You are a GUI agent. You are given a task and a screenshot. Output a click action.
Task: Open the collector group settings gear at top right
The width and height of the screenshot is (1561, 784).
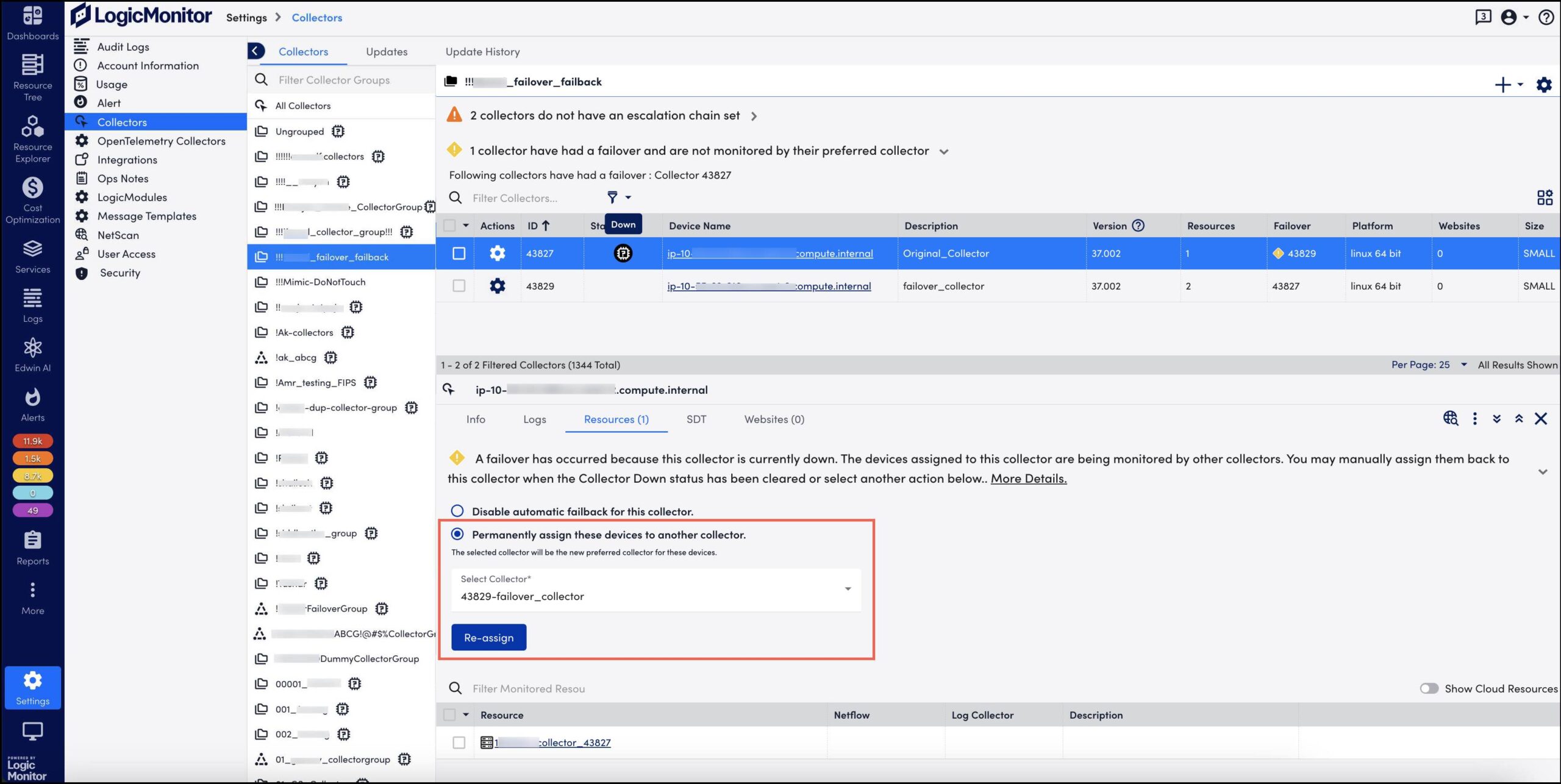click(x=1543, y=85)
